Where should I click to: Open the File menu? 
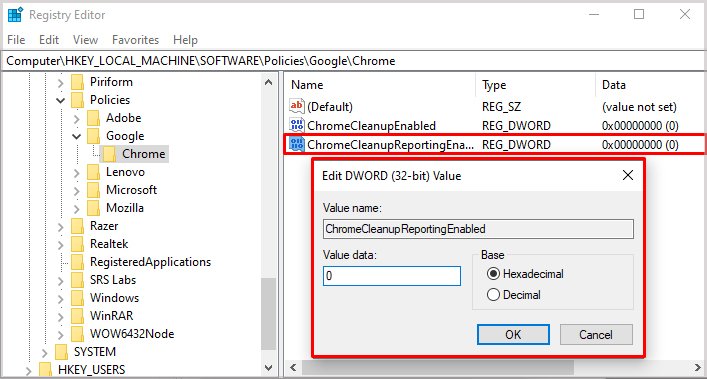(x=16, y=40)
